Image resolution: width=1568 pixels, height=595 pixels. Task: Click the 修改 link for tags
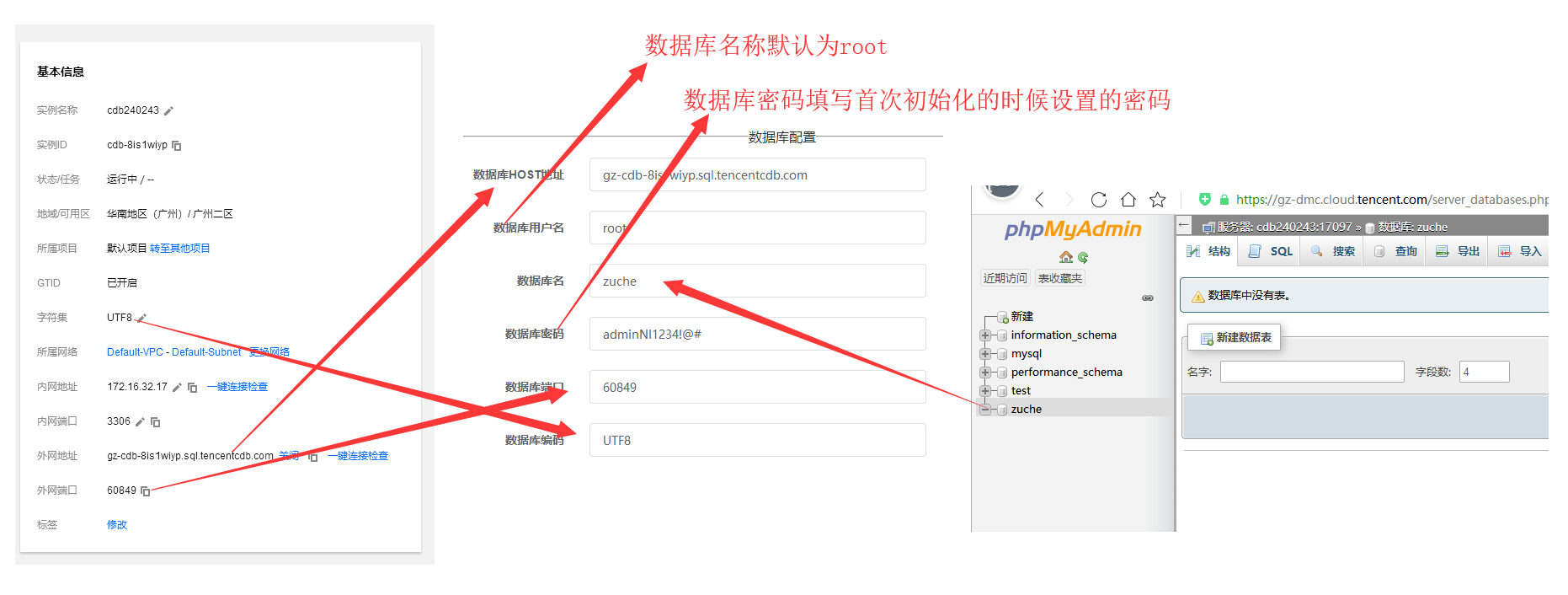tap(117, 525)
